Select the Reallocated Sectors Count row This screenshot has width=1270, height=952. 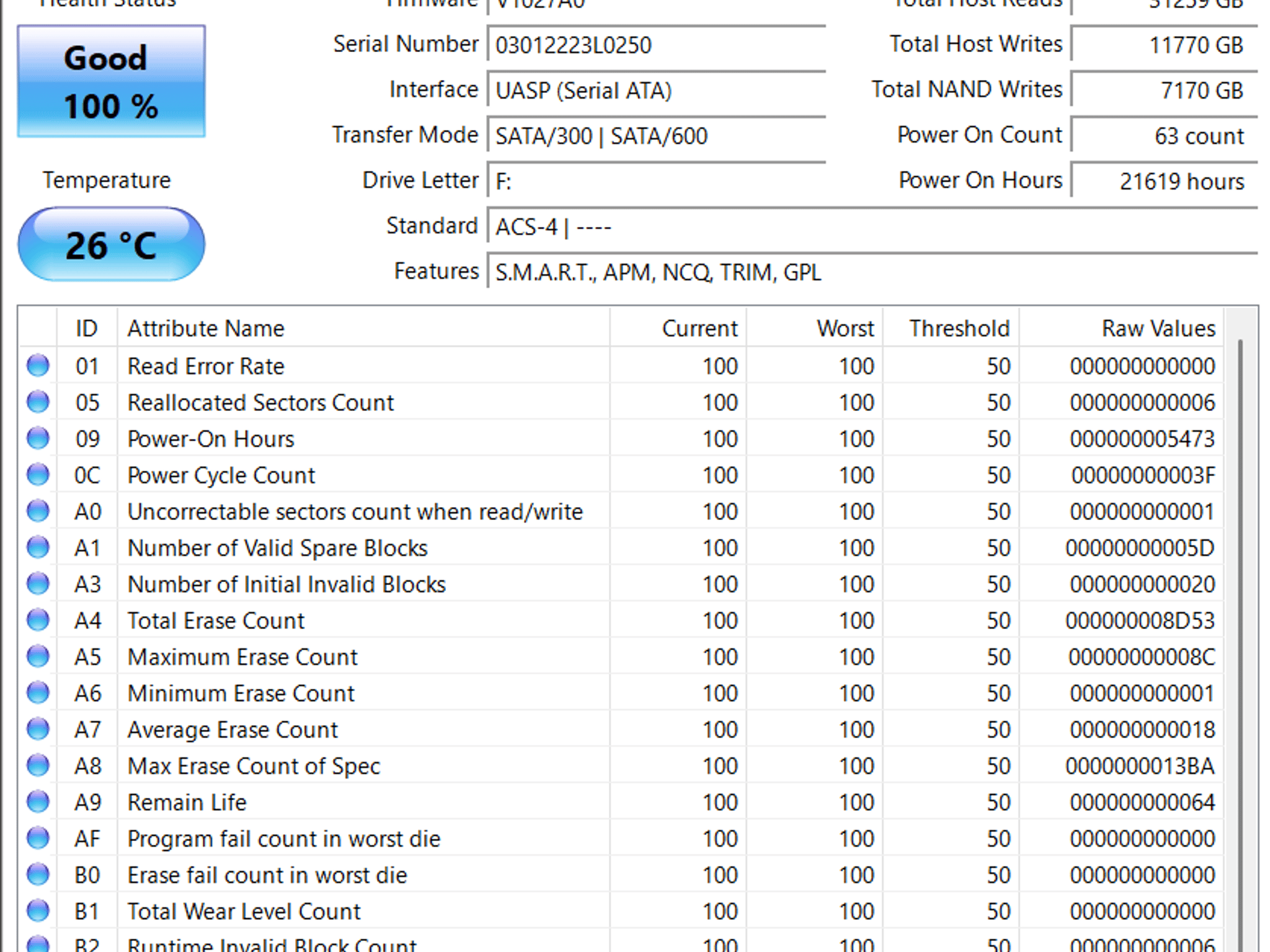[621, 402]
